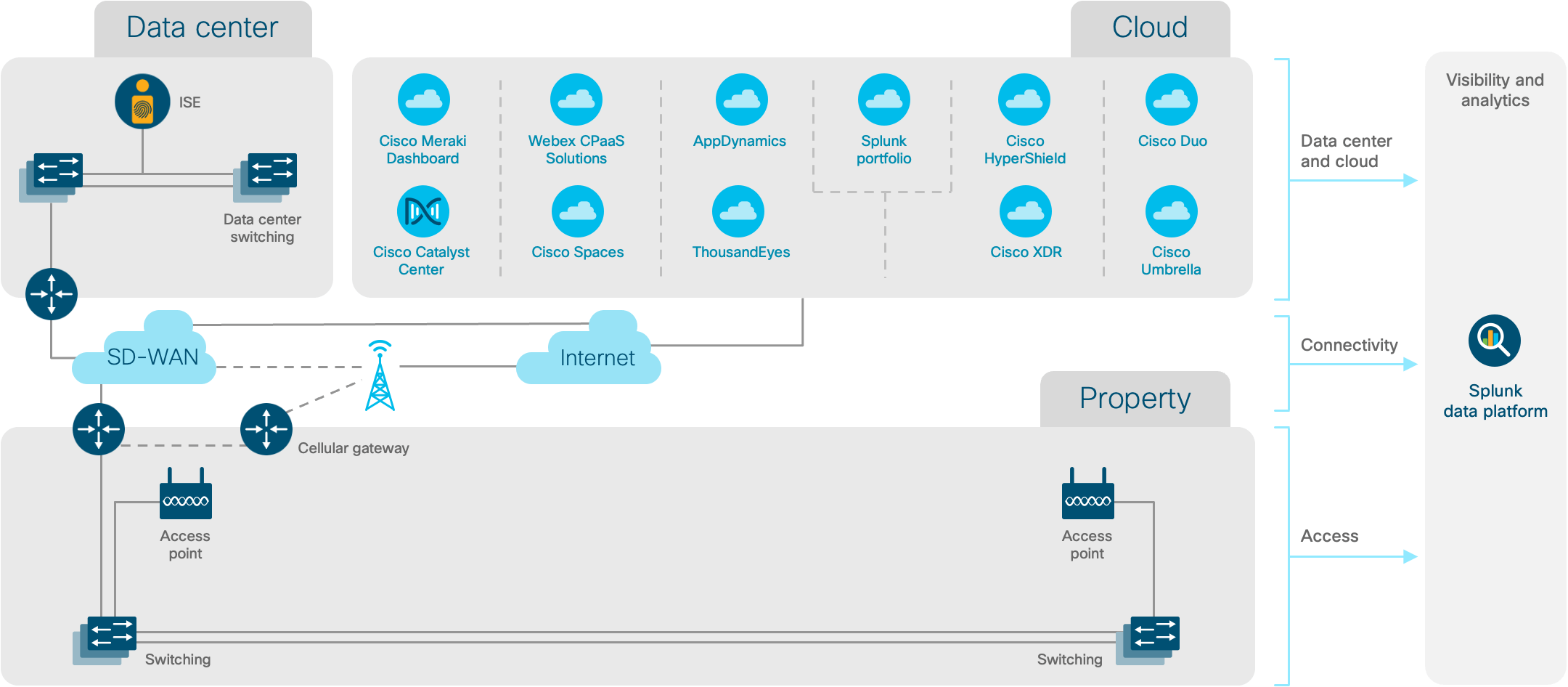
Task: Click the Splunk data platform label
Action: (x=1495, y=401)
